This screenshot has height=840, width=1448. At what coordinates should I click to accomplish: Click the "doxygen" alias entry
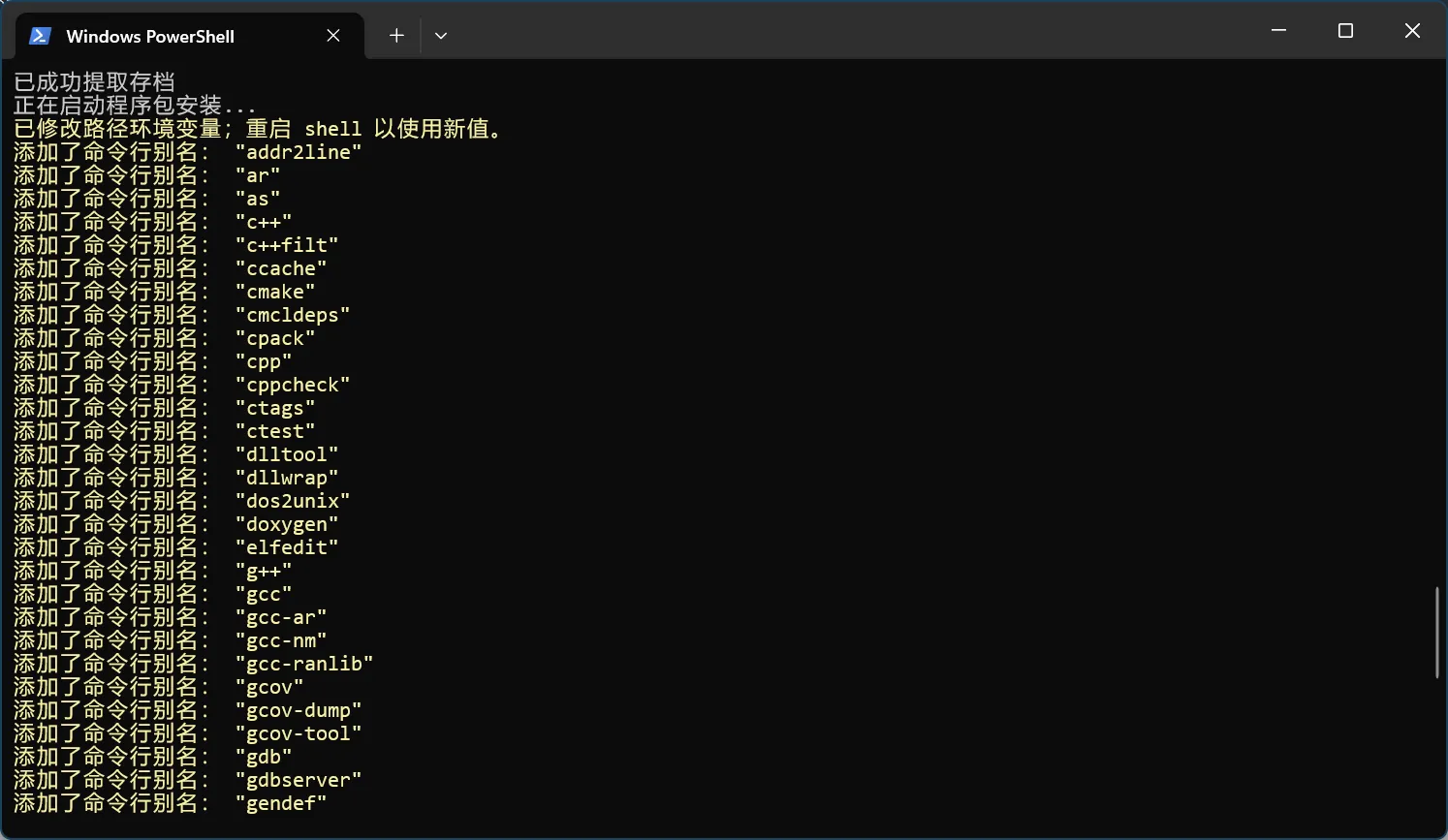coord(287,524)
